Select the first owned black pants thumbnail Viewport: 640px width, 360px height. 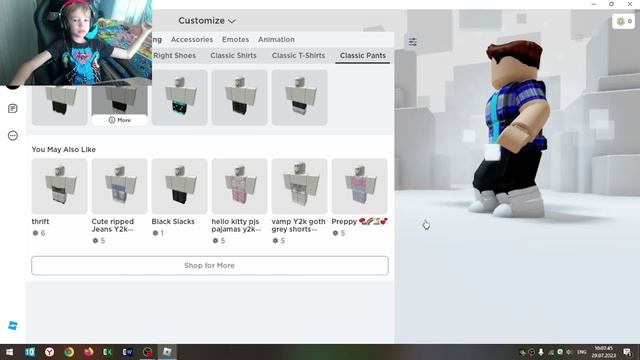[60, 105]
